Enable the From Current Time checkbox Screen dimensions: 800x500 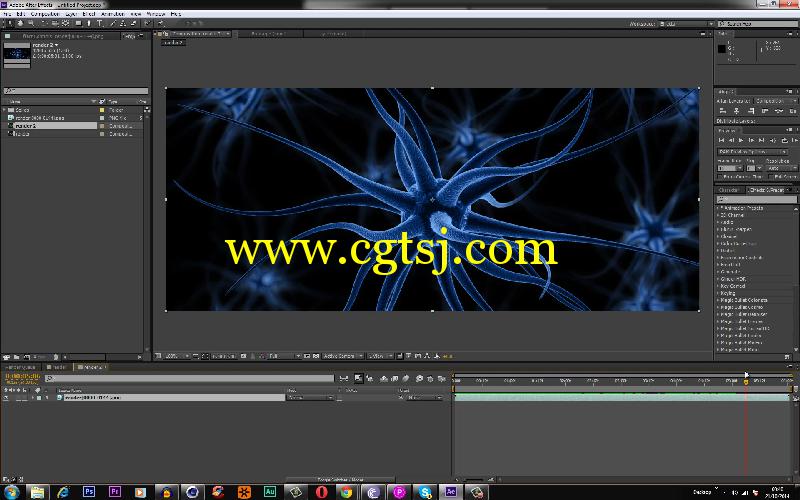coord(720,177)
